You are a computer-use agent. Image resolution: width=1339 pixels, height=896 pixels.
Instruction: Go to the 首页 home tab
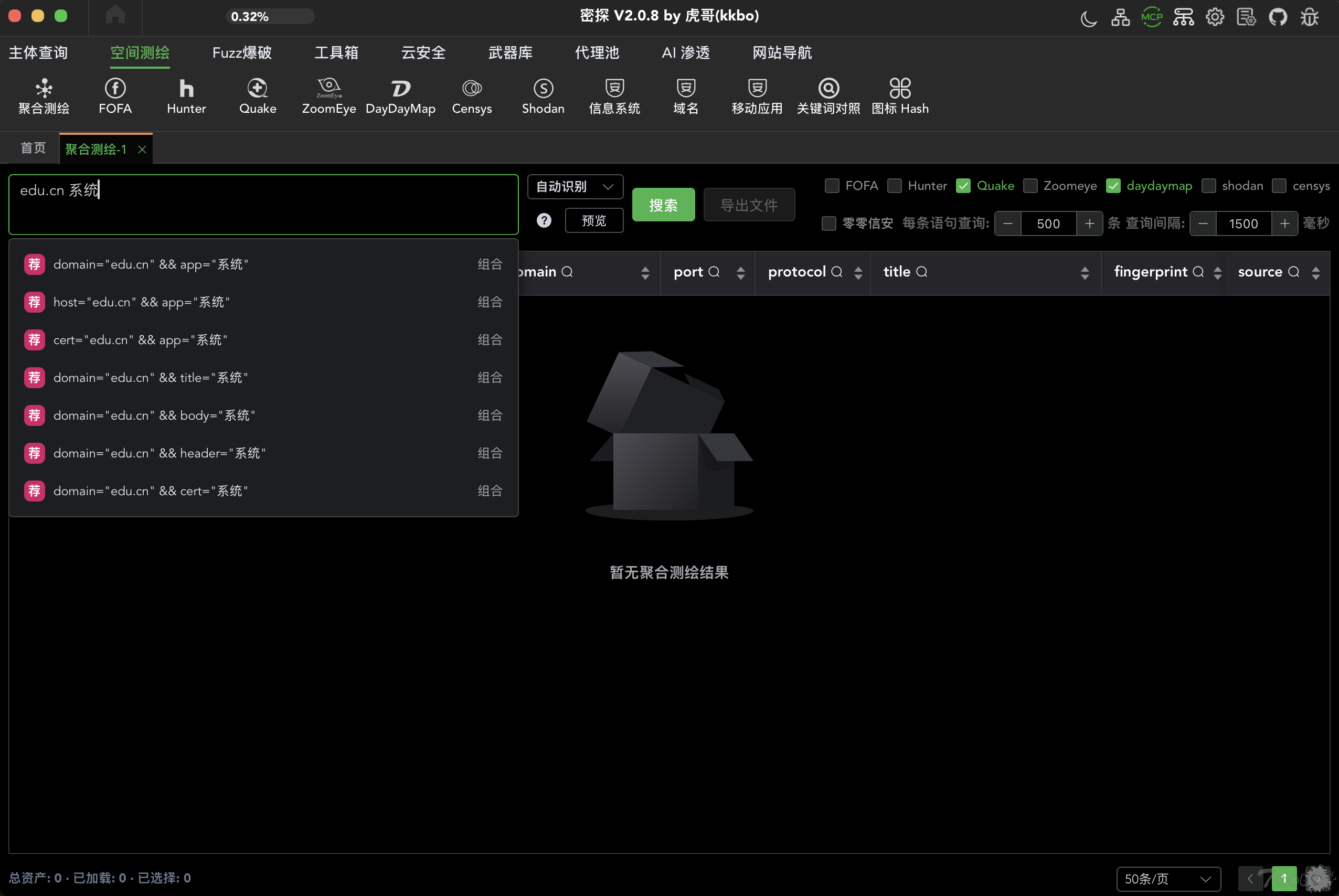point(33,148)
